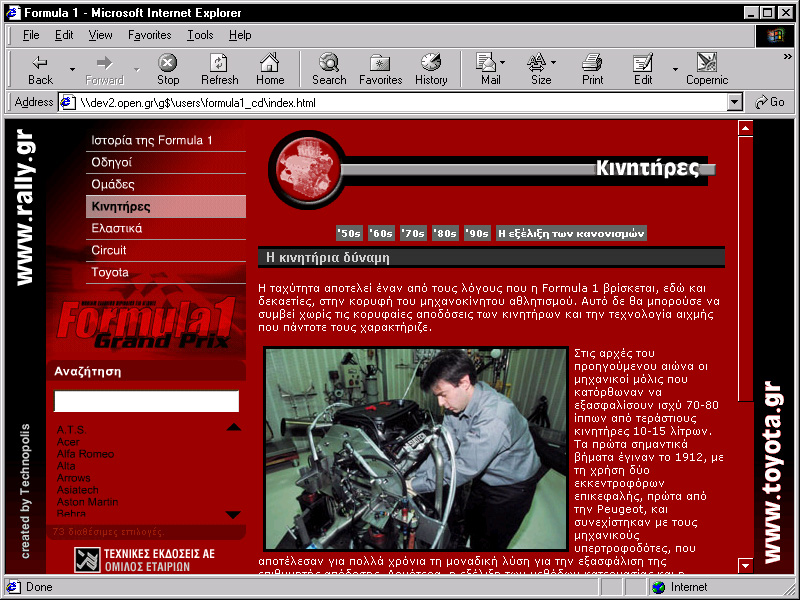Click the IE icon in the title bar

(13, 12)
